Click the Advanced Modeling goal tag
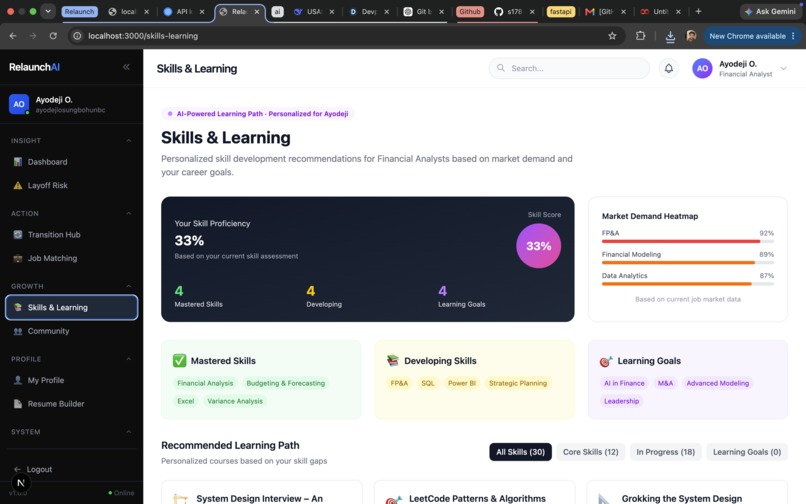Image resolution: width=806 pixels, height=504 pixels. point(718,383)
